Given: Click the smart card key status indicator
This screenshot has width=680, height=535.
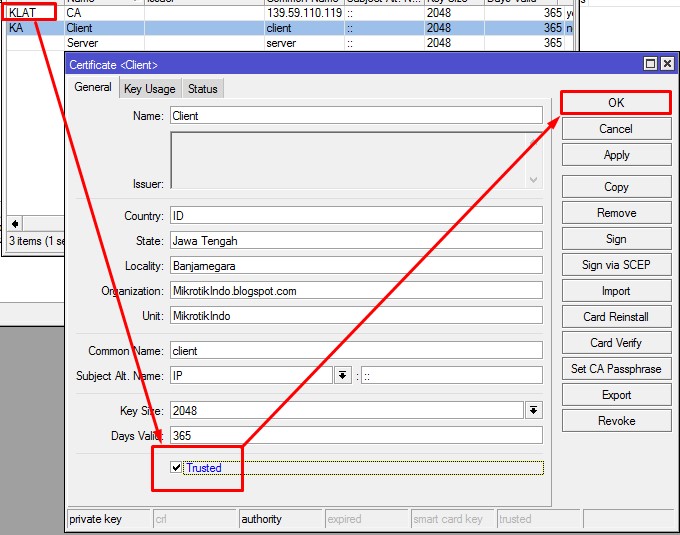Looking at the screenshot, I should (x=453, y=519).
